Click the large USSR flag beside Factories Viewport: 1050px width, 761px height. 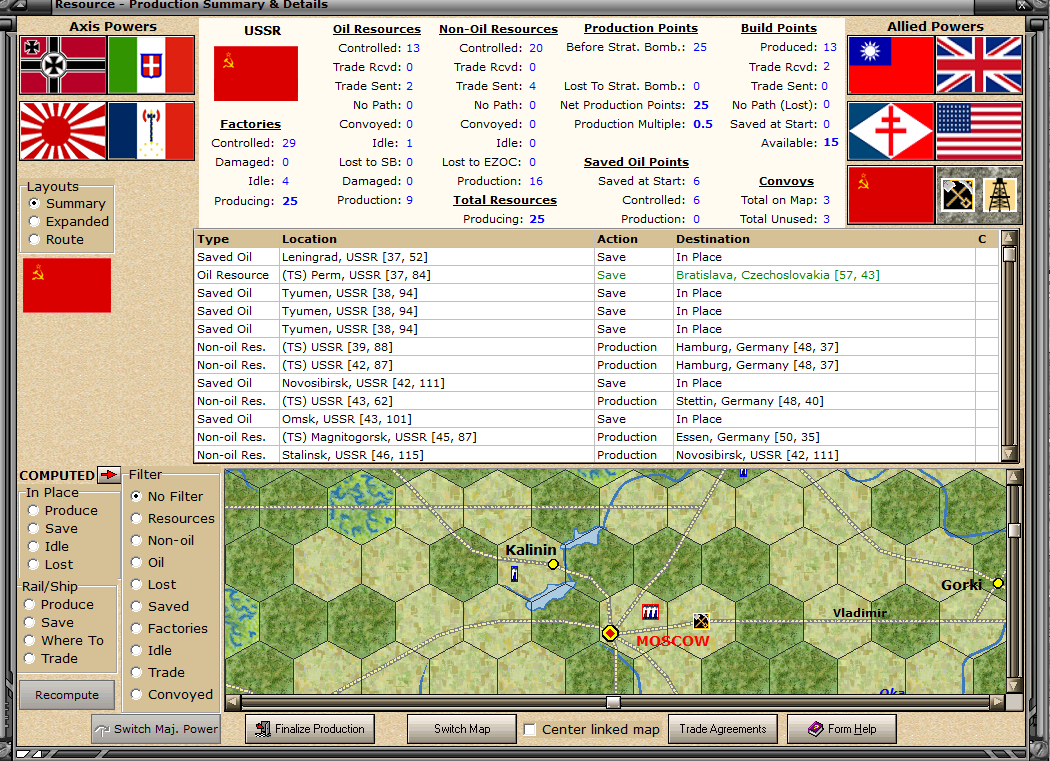pyautogui.click(x=256, y=73)
